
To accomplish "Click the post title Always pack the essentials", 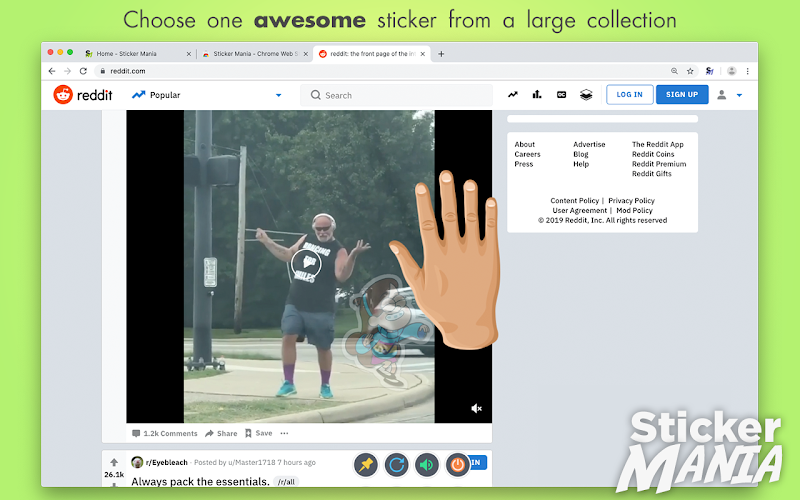I will 200,482.
